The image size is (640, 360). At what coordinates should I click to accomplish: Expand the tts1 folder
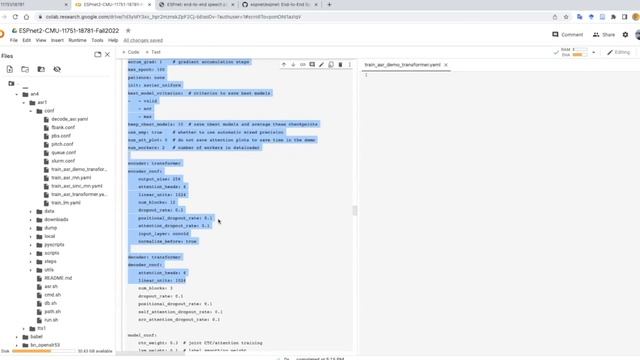click(24, 329)
